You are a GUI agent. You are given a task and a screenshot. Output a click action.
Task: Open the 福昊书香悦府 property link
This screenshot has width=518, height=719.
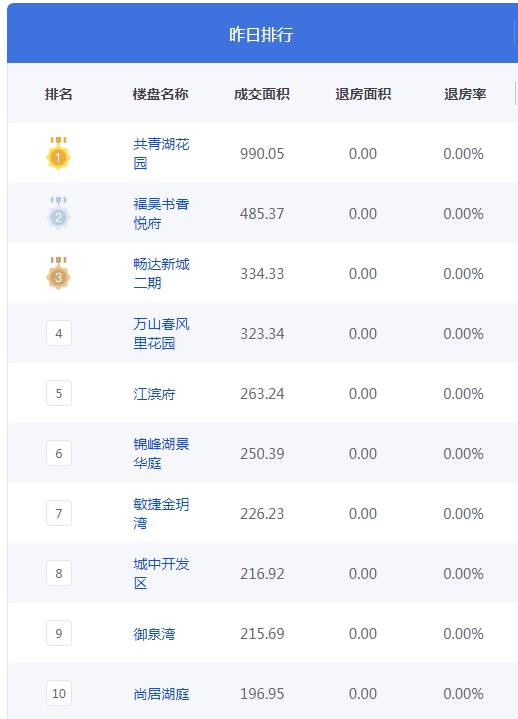(x=161, y=213)
